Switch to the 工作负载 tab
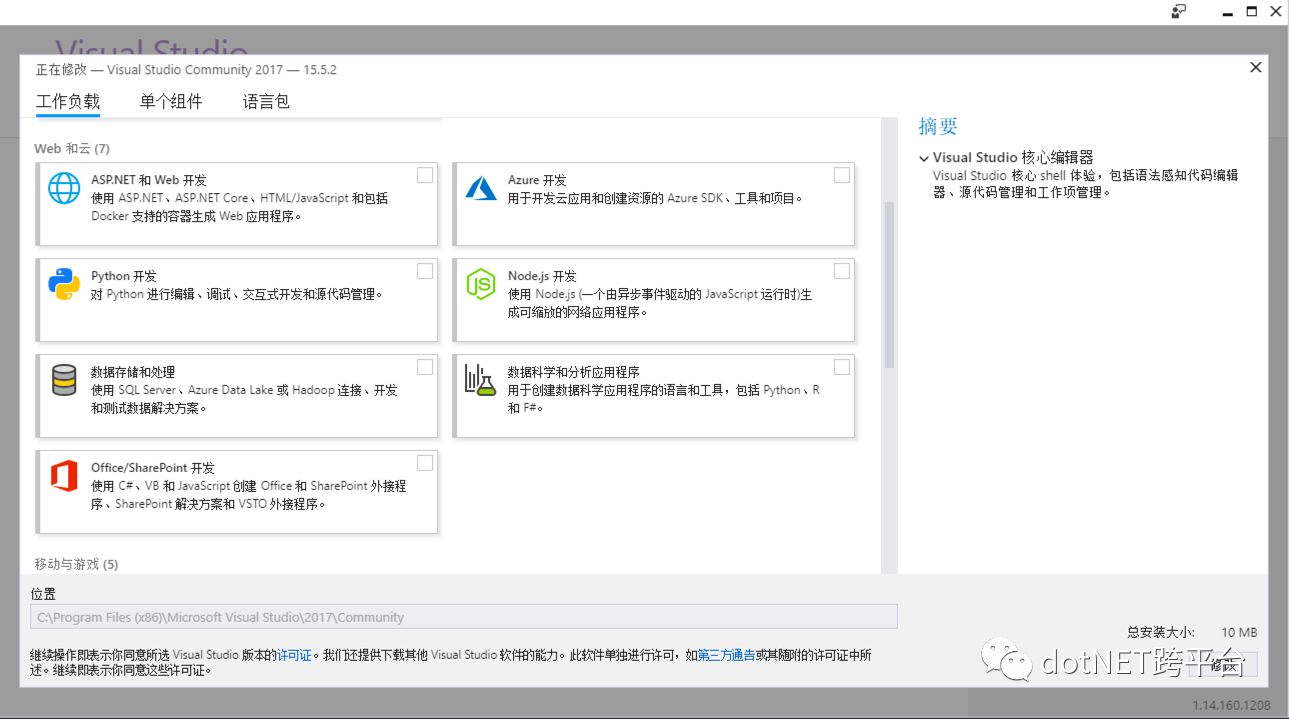This screenshot has width=1289, height=719. click(68, 101)
